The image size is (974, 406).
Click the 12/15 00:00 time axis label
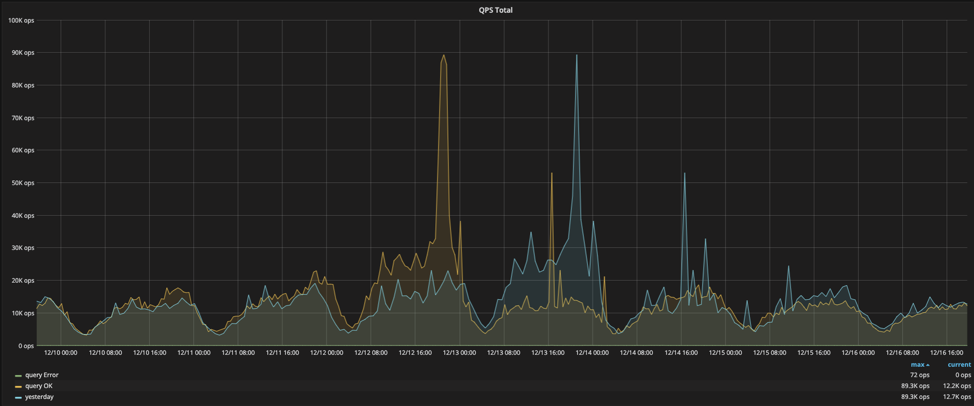(x=726, y=353)
